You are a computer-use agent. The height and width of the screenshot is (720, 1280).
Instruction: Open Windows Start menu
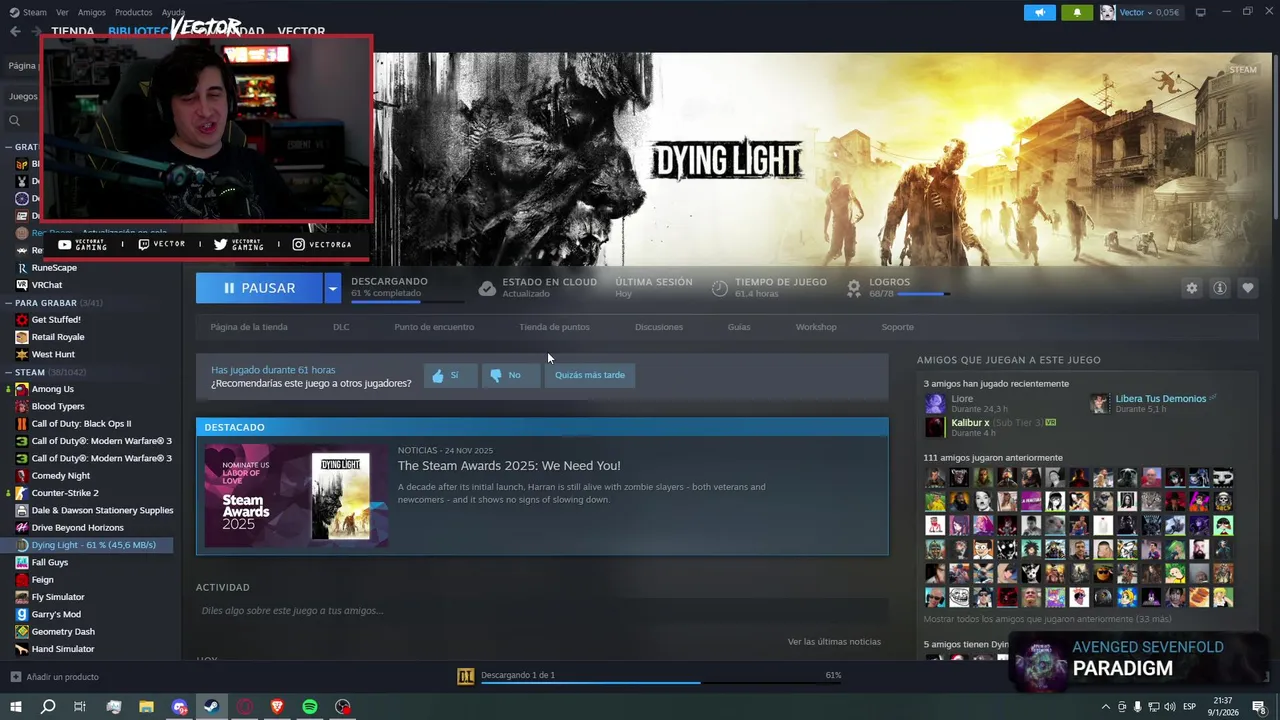16,707
